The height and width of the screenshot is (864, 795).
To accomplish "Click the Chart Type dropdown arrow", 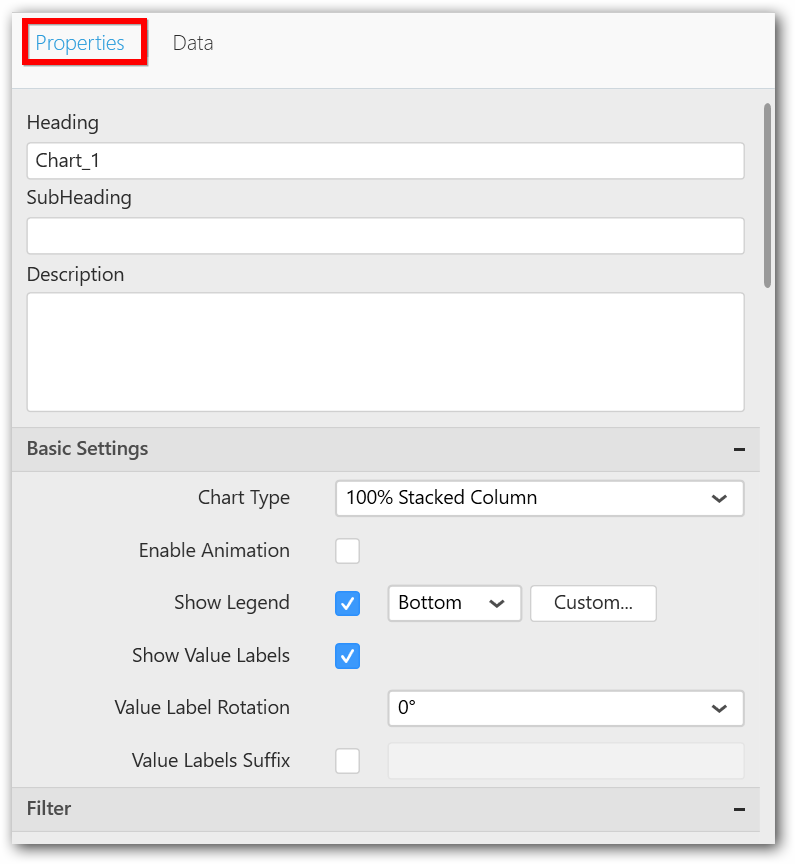I will click(x=719, y=498).
